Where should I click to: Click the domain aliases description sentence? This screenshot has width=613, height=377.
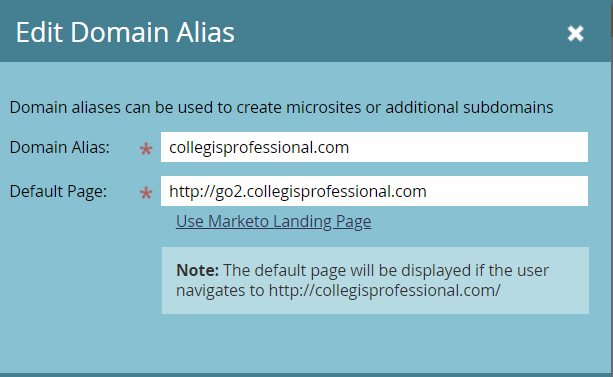click(x=281, y=107)
